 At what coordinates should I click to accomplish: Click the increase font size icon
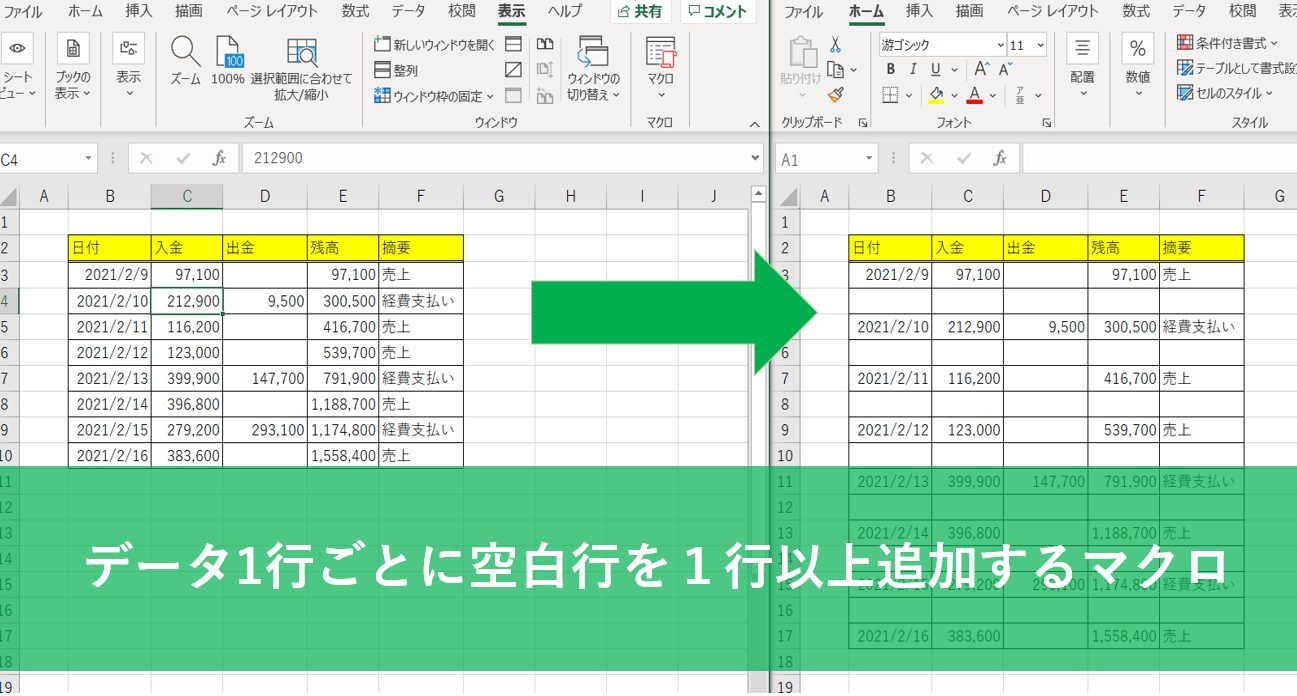click(x=981, y=69)
